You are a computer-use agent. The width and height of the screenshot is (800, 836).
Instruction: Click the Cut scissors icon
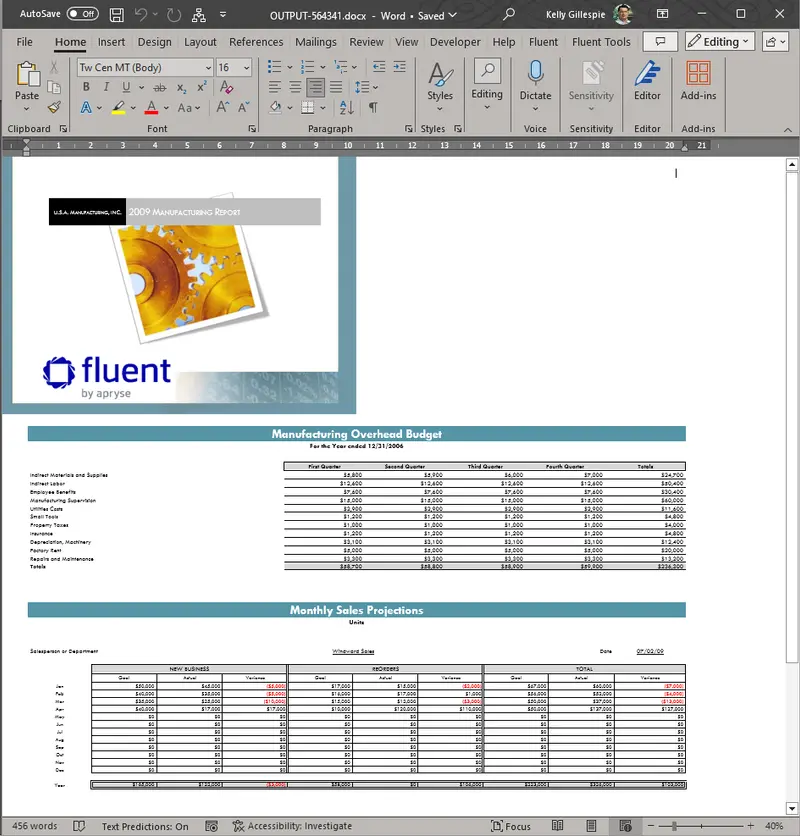tap(54, 67)
